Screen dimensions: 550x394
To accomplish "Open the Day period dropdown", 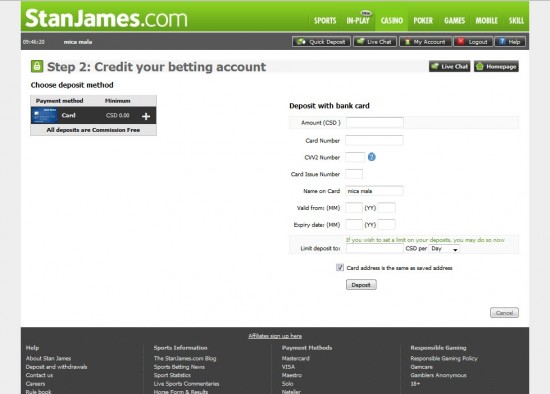I will (x=444, y=249).
